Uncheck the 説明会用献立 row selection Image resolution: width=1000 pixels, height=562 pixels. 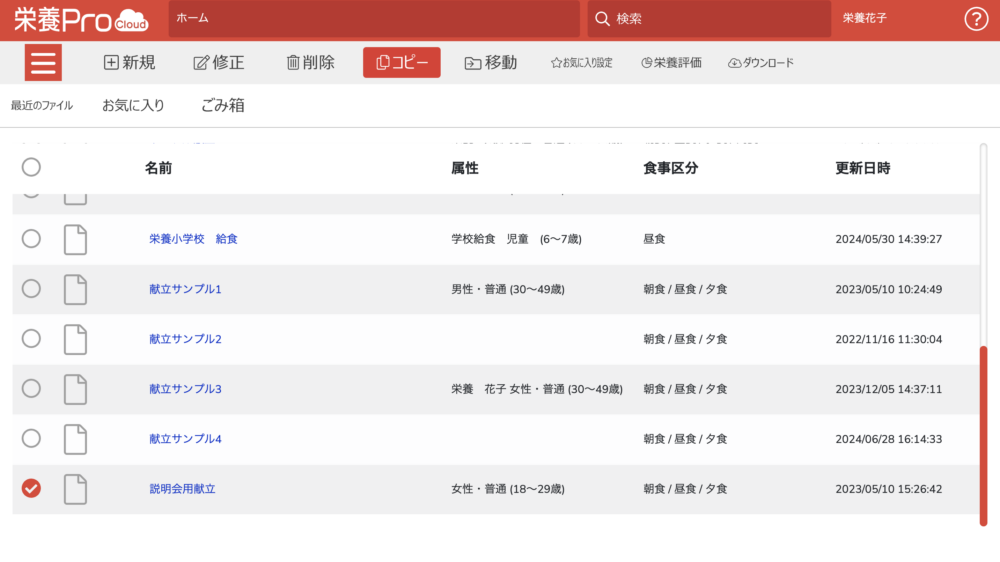31,488
